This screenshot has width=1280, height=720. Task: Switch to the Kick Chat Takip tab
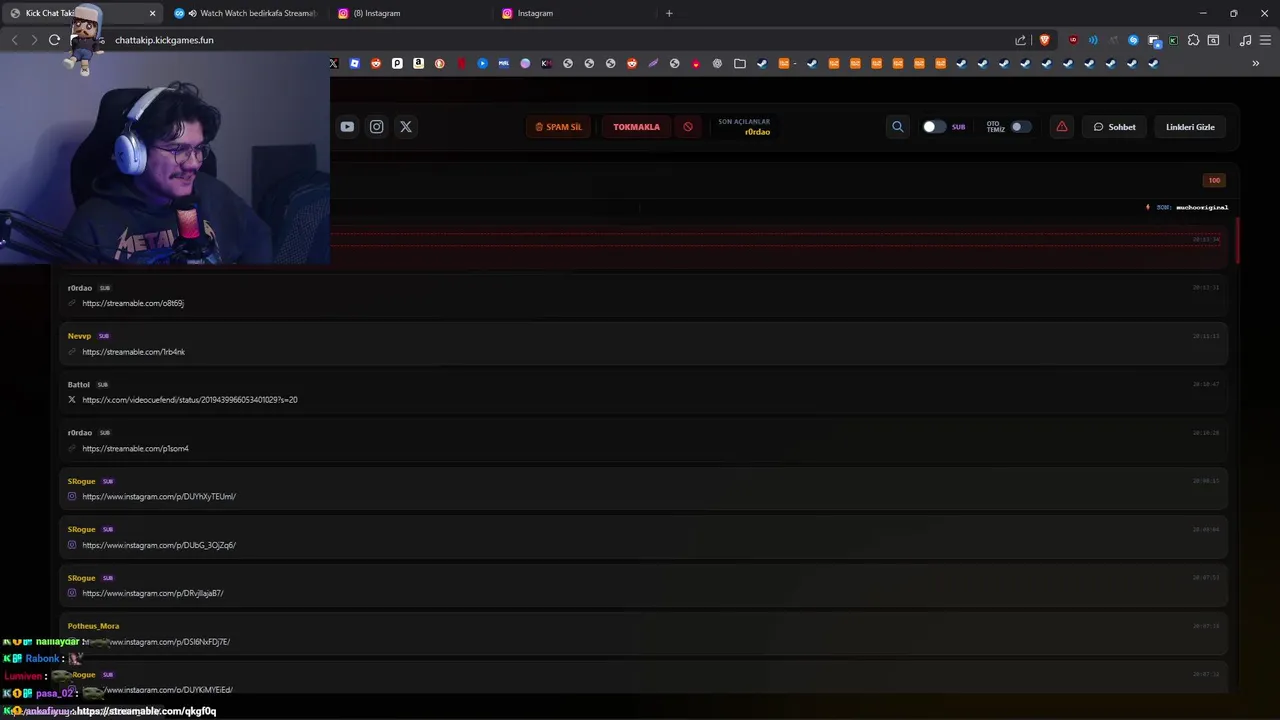coord(82,13)
